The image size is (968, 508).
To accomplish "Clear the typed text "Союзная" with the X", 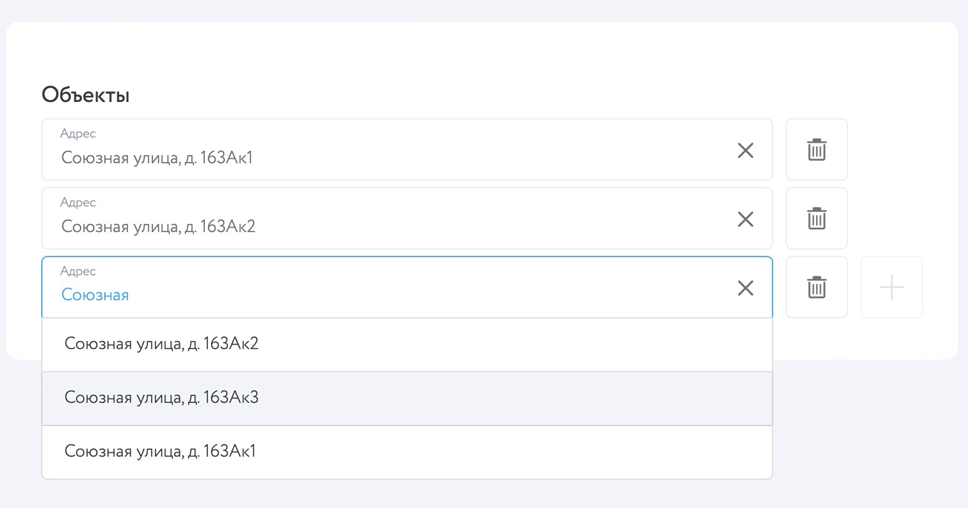I will (x=745, y=288).
